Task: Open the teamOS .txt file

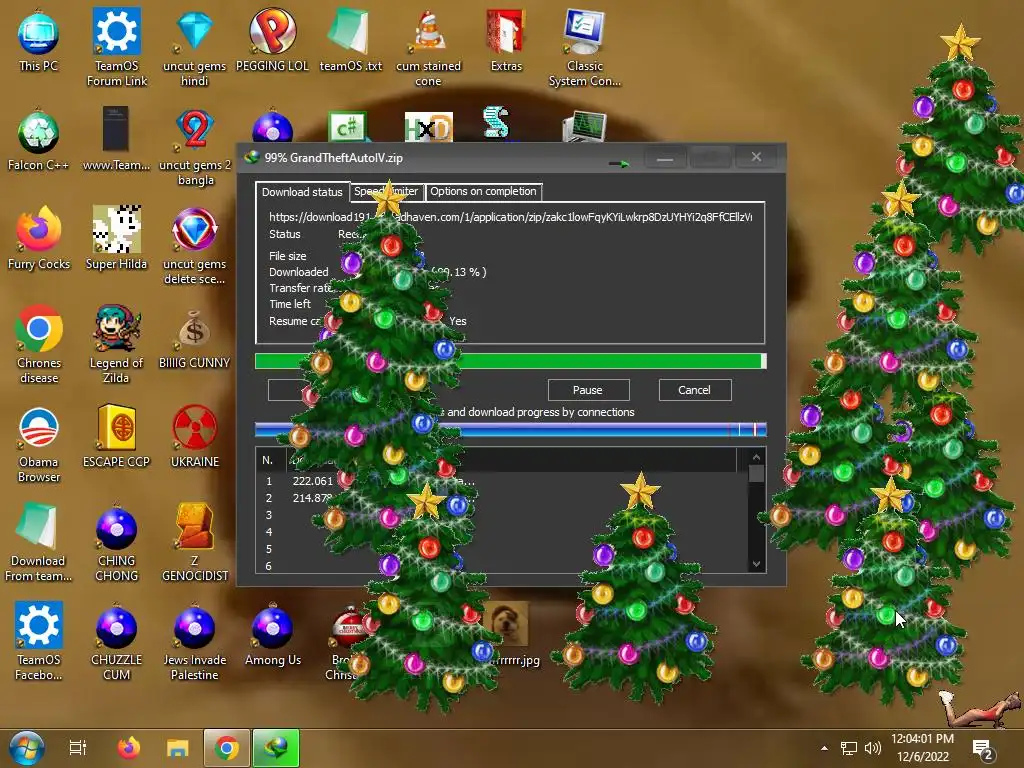Action: [x=351, y=39]
